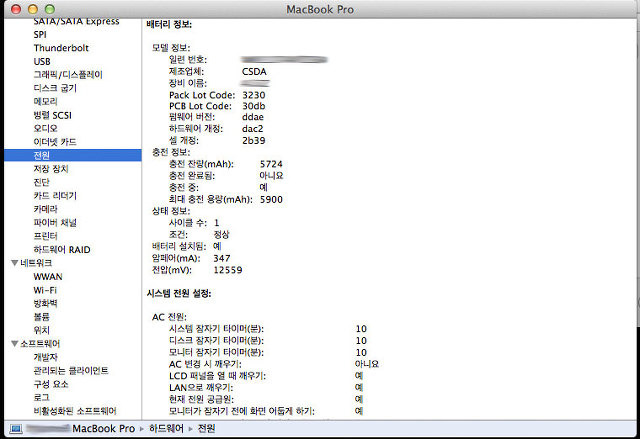Click MacBook Pro in path bar

103,428
